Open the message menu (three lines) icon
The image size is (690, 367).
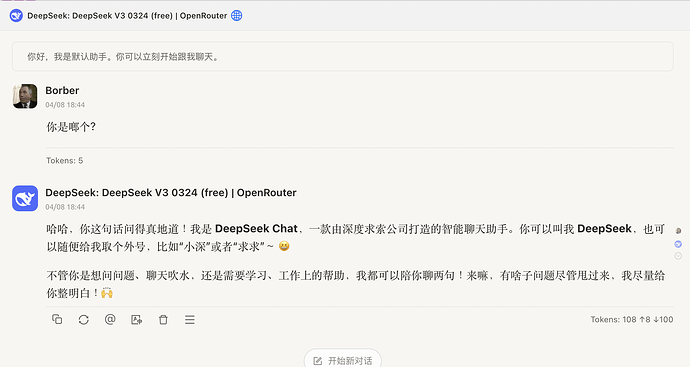click(x=190, y=319)
